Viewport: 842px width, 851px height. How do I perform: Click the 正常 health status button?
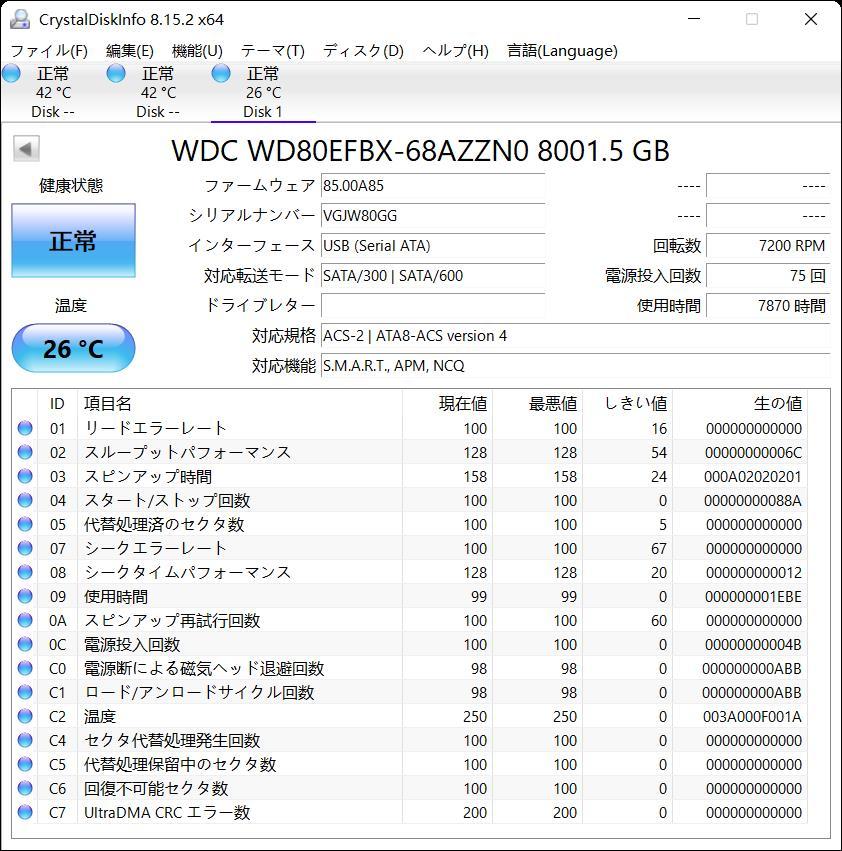point(72,240)
